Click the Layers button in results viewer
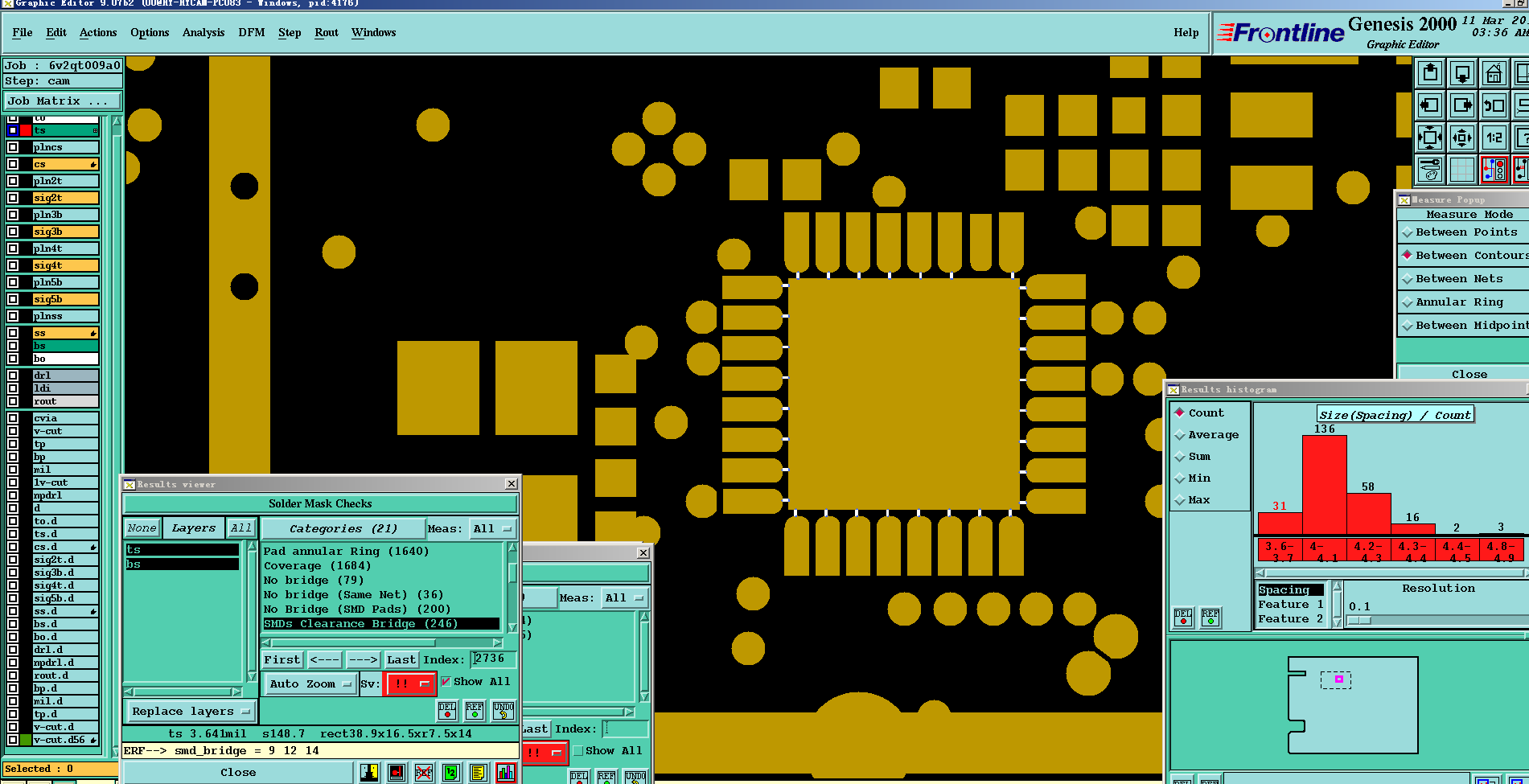Viewport: 1529px width, 784px height. [x=194, y=528]
